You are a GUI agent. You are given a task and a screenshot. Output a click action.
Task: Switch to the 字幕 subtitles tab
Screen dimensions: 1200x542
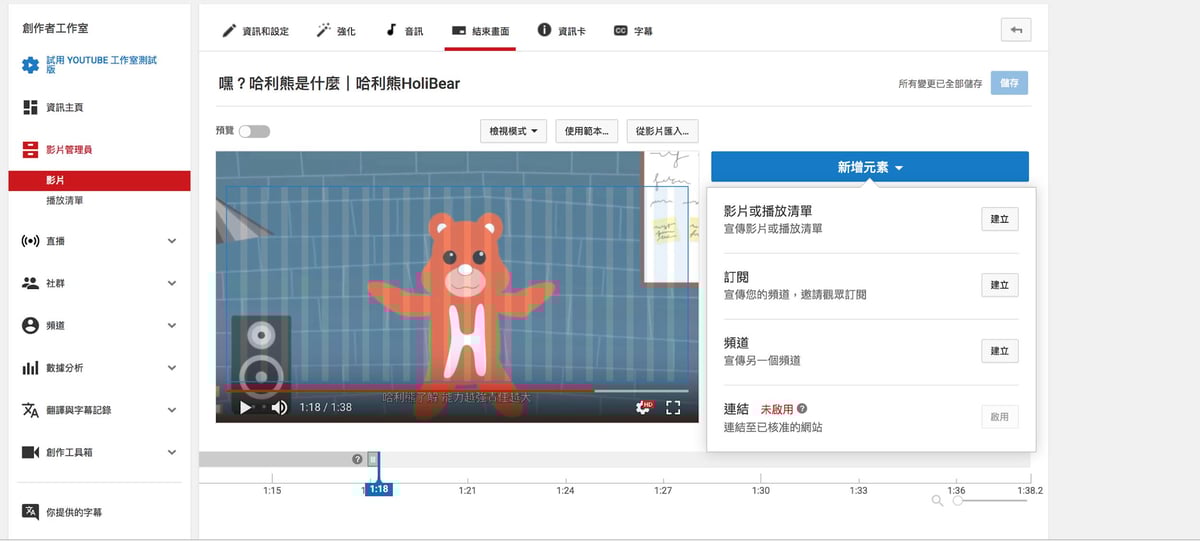(633, 31)
